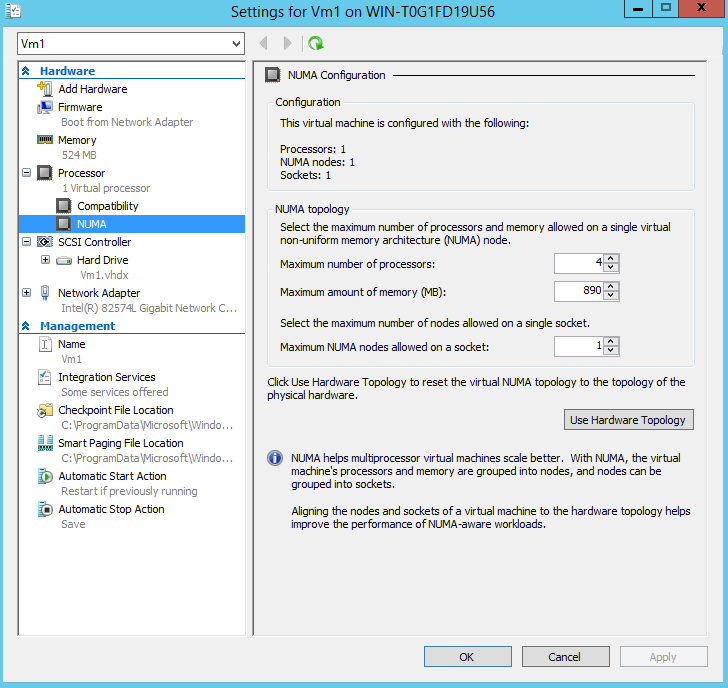The image size is (728, 688).
Task: Select the Hard Drive tree item
Action: pos(103,260)
